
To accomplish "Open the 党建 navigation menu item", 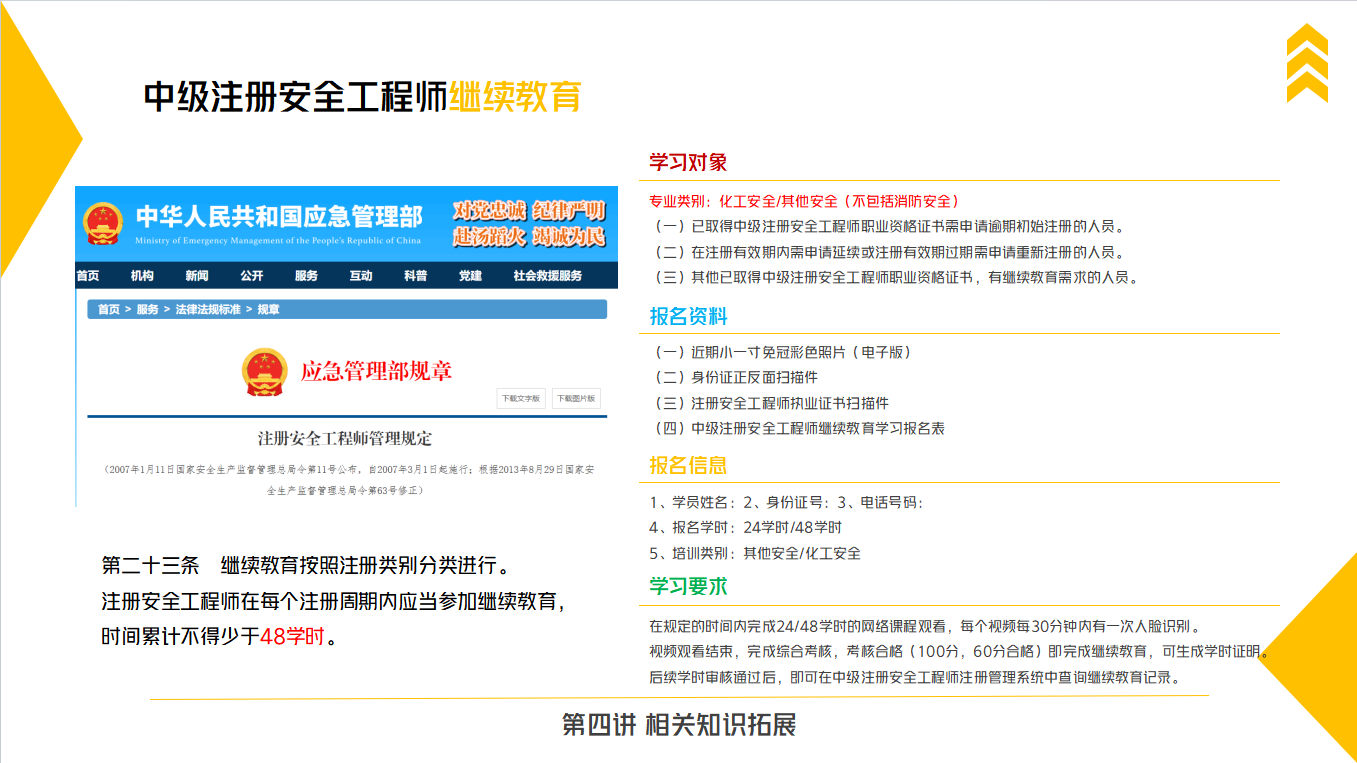I will pos(470,276).
